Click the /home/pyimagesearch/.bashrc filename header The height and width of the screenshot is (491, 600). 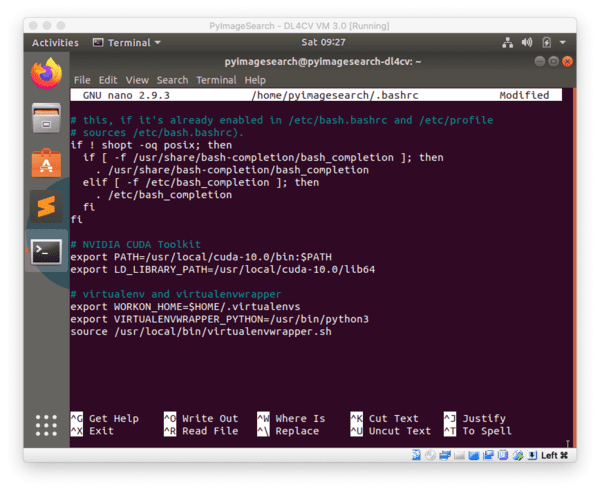pyautogui.click(x=335, y=95)
